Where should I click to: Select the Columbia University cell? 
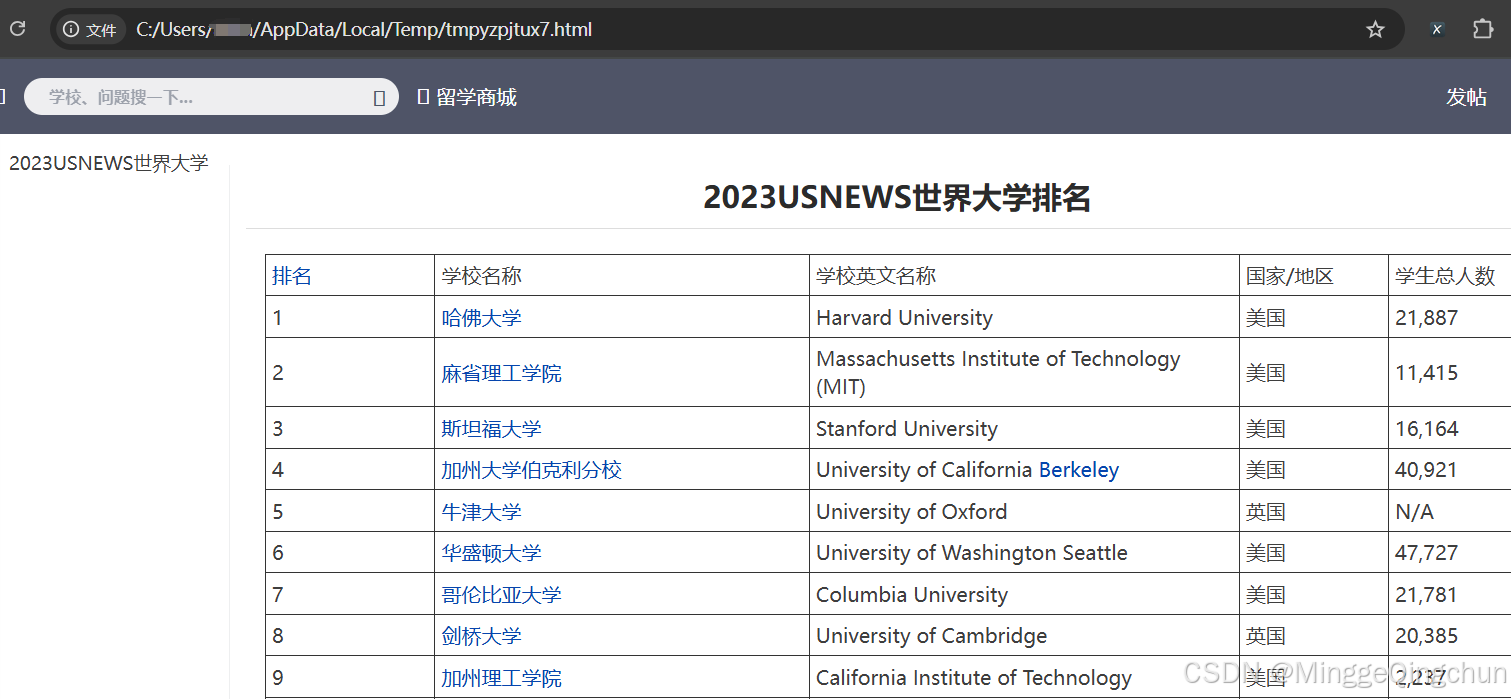click(x=1024, y=595)
